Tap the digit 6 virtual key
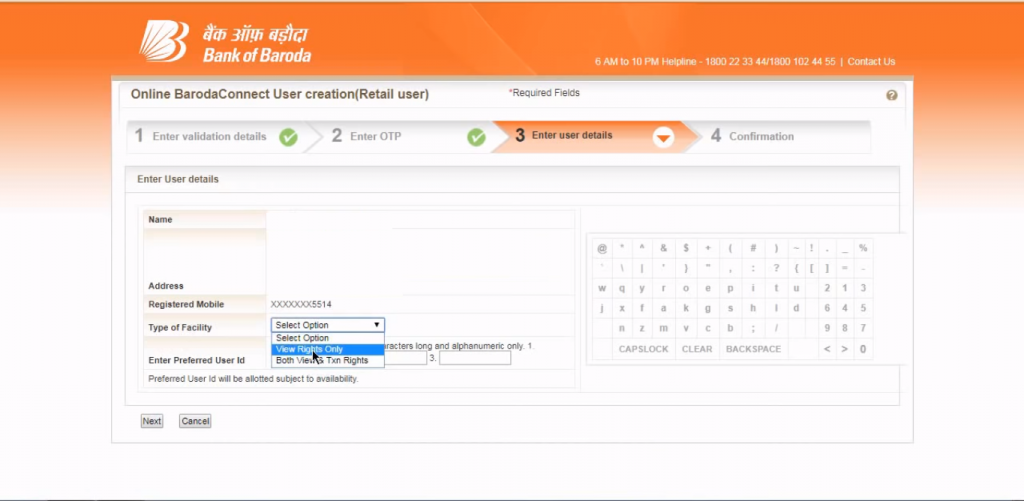The image size is (1024, 501). [827, 308]
